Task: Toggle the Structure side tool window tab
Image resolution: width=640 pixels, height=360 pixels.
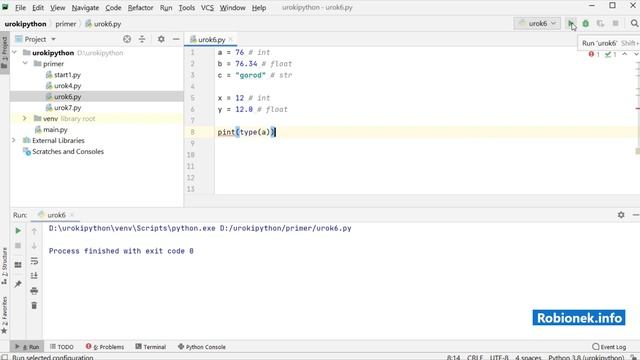Action: click(4, 266)
